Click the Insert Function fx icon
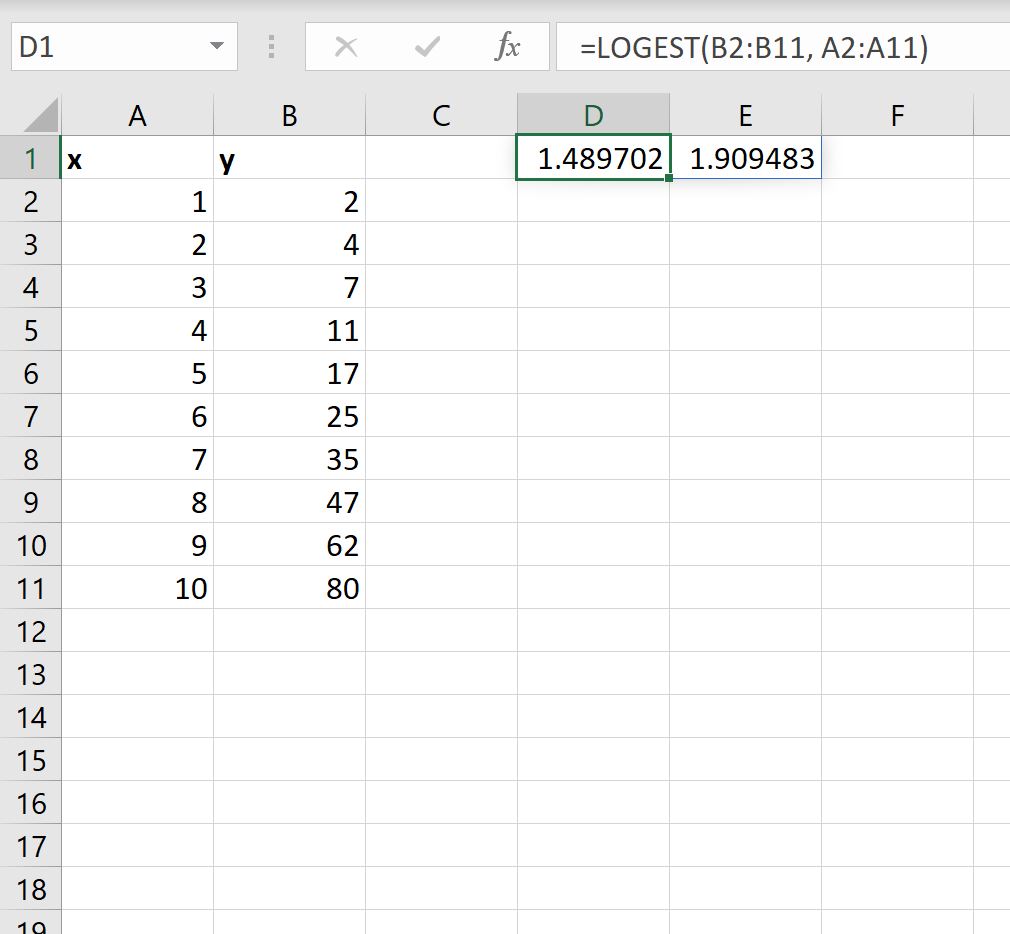The width and height of the screenshot is (1010, 934). (x=509, y=46)
